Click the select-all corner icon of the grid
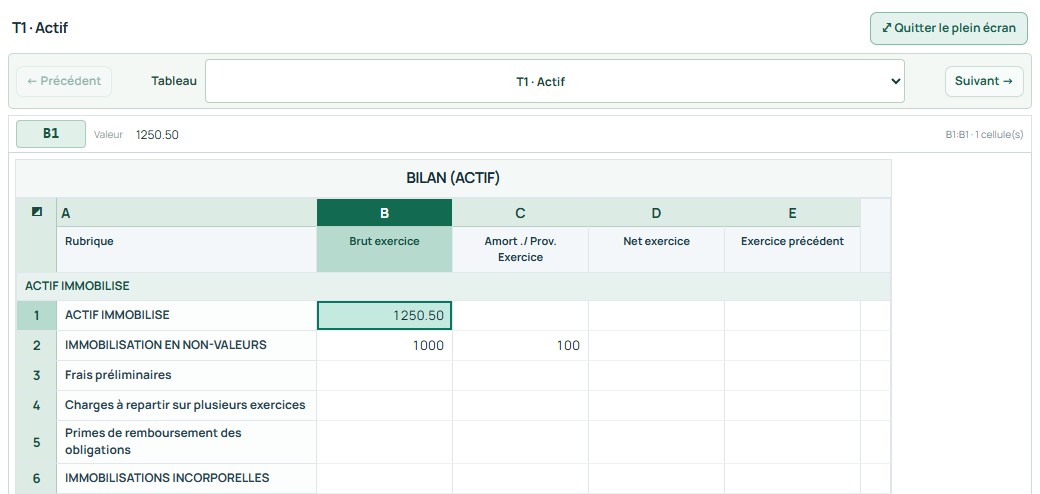Image resolution: width=1040 pixels, height=494 pixels. pyautogui.click(x=36, y=212)
